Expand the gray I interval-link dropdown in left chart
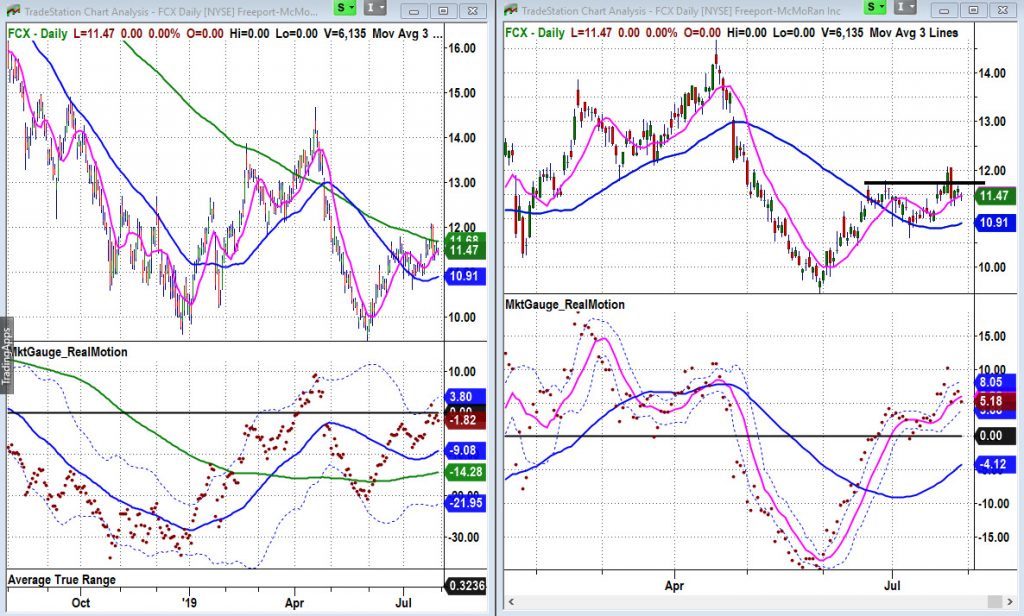Image resolution: width=1024 pixels, height=616 pixels. coord(377,8)
